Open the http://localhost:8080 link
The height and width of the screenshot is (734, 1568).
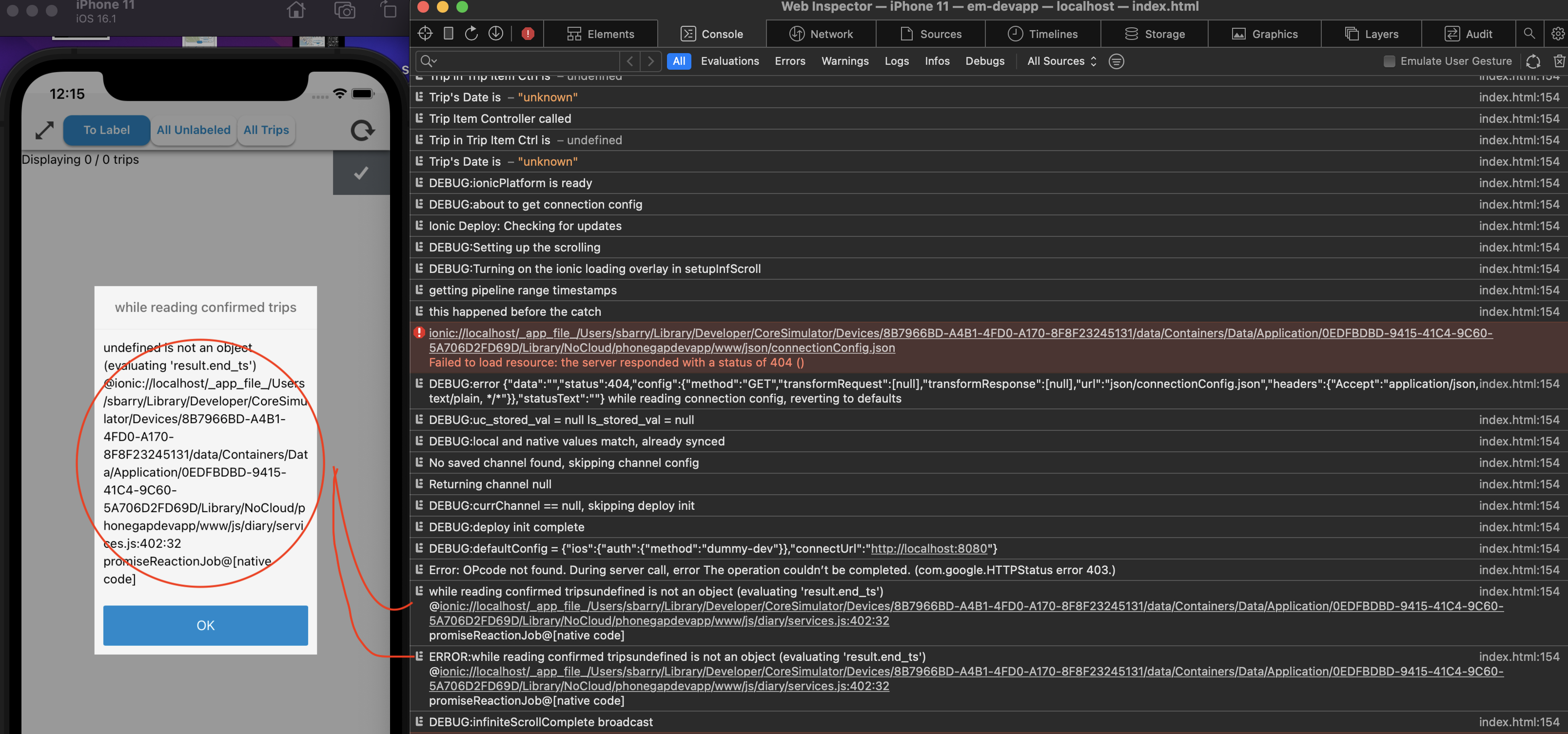(x=929, y=548)
